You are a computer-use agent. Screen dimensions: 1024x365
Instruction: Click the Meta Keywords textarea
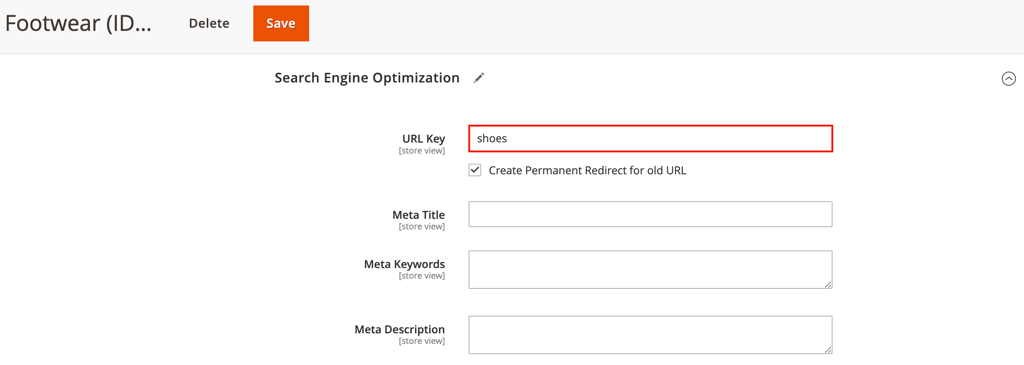pyautogui.click(x=650, y=270)
